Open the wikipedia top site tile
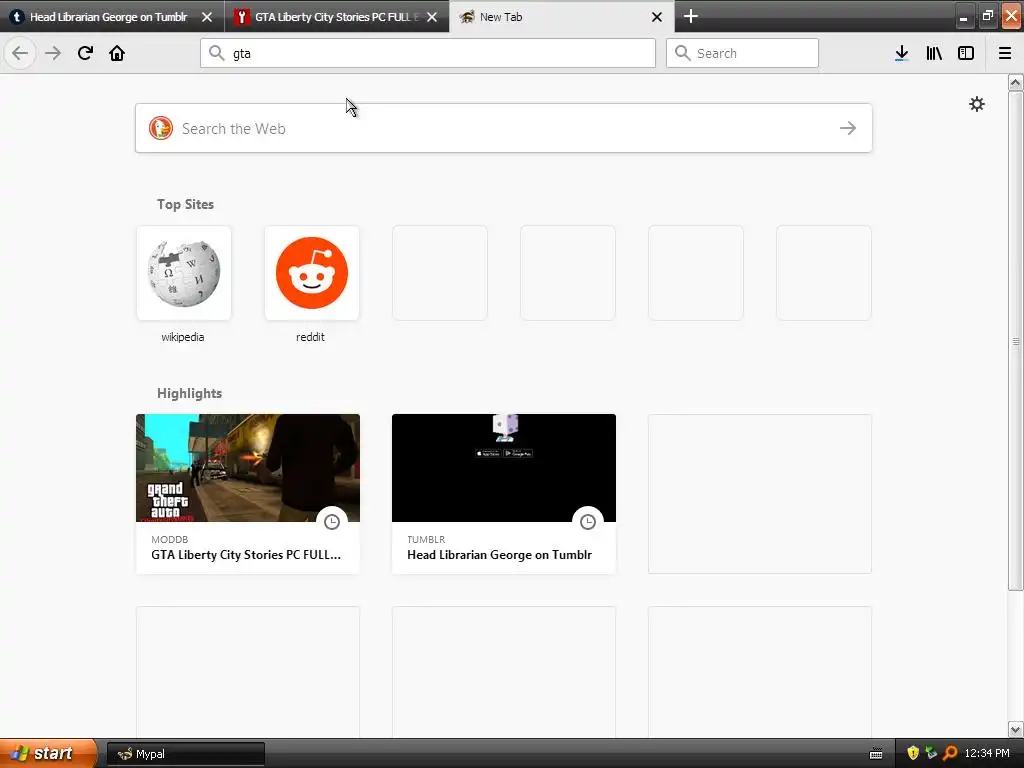This screenshot has width=1024, height=768. 184,273
